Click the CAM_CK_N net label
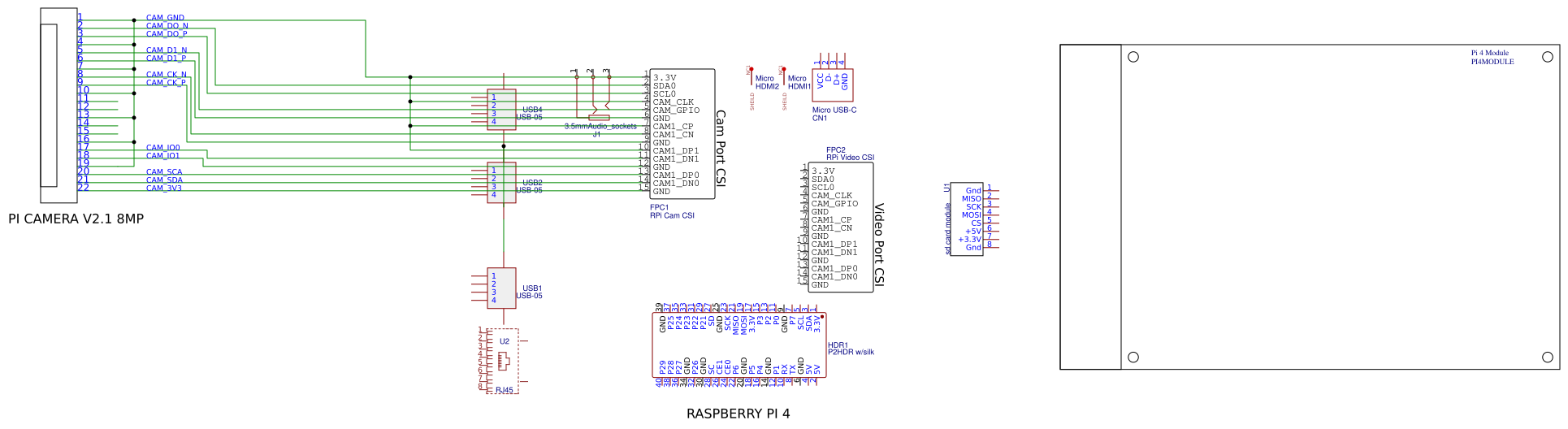This screenshot has width=1568, height=429. 167,74
